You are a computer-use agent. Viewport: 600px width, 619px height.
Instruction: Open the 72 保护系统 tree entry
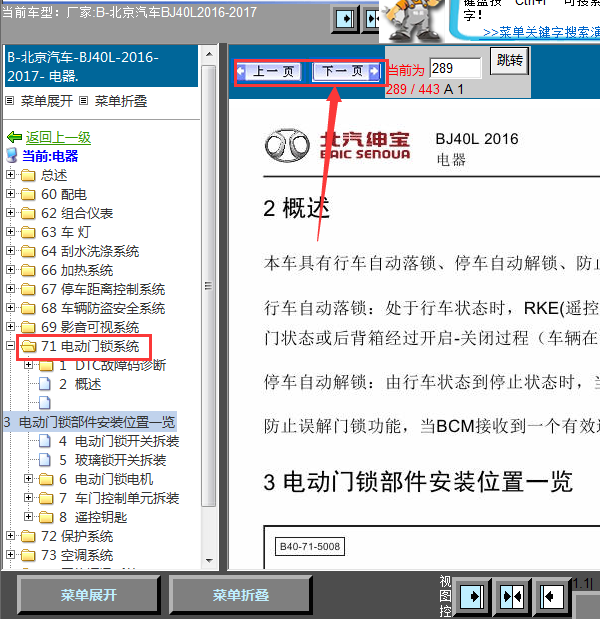coord(77,536)
